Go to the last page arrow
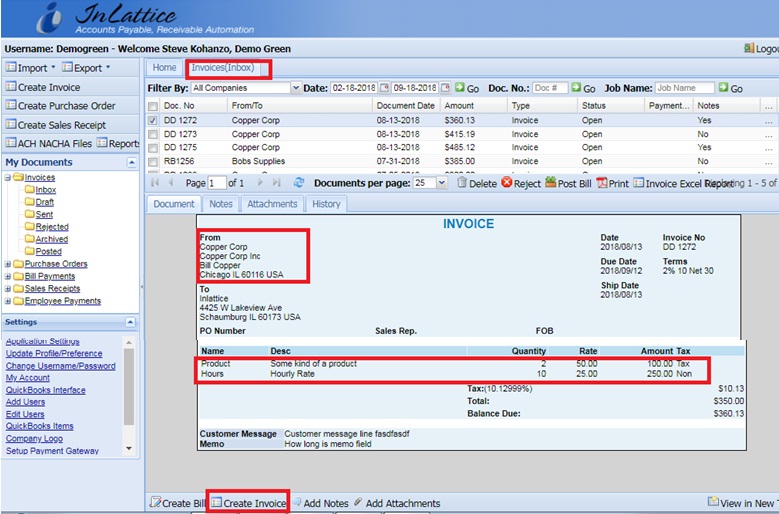This screenshot has width=779, height=514. point(277,183)
